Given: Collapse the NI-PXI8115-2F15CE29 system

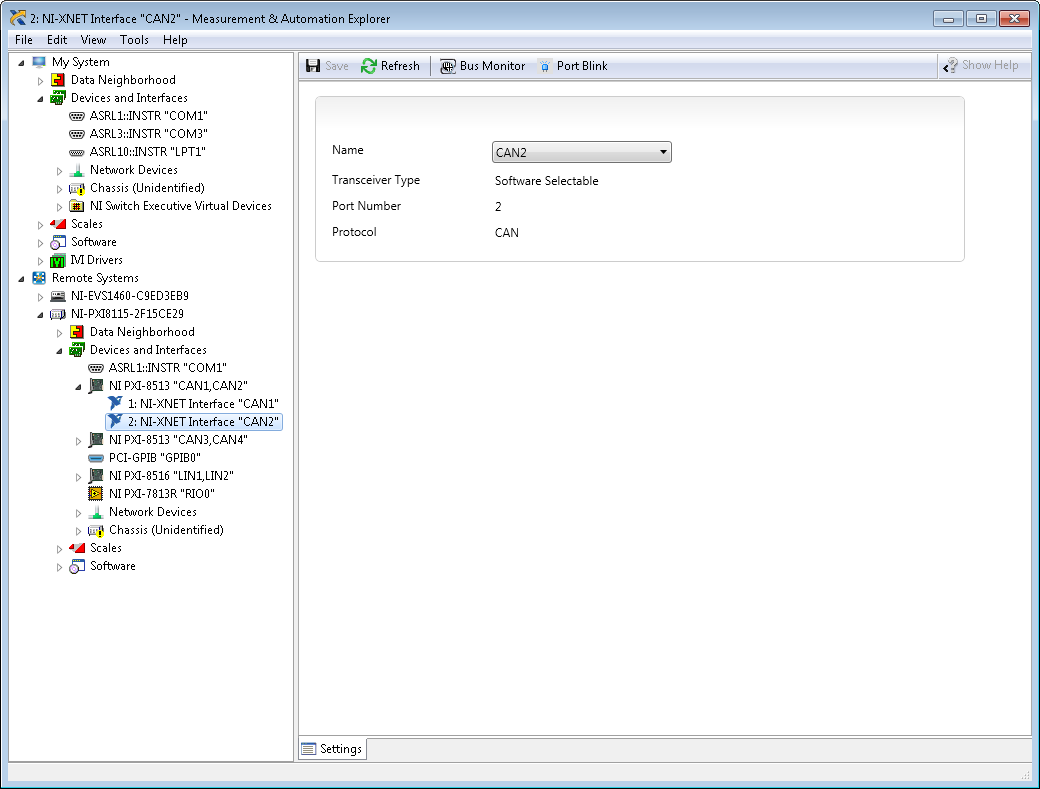Looking at the screenshot, I should 40,315.
